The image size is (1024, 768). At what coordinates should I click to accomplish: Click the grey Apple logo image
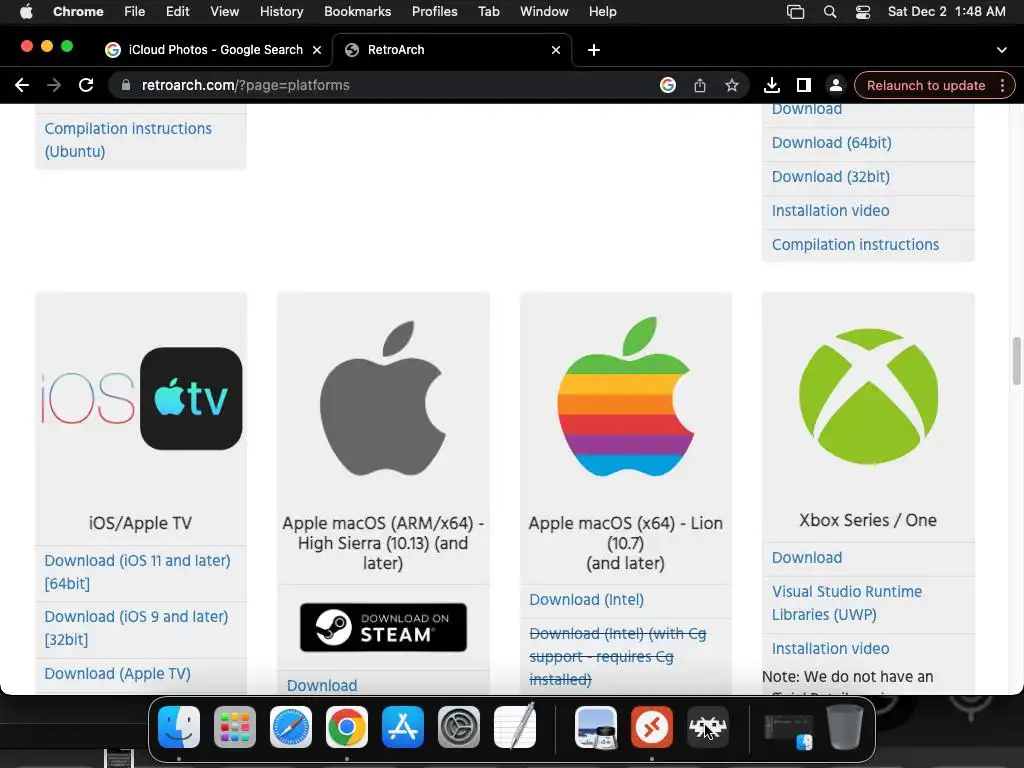[x=383, y=398]
